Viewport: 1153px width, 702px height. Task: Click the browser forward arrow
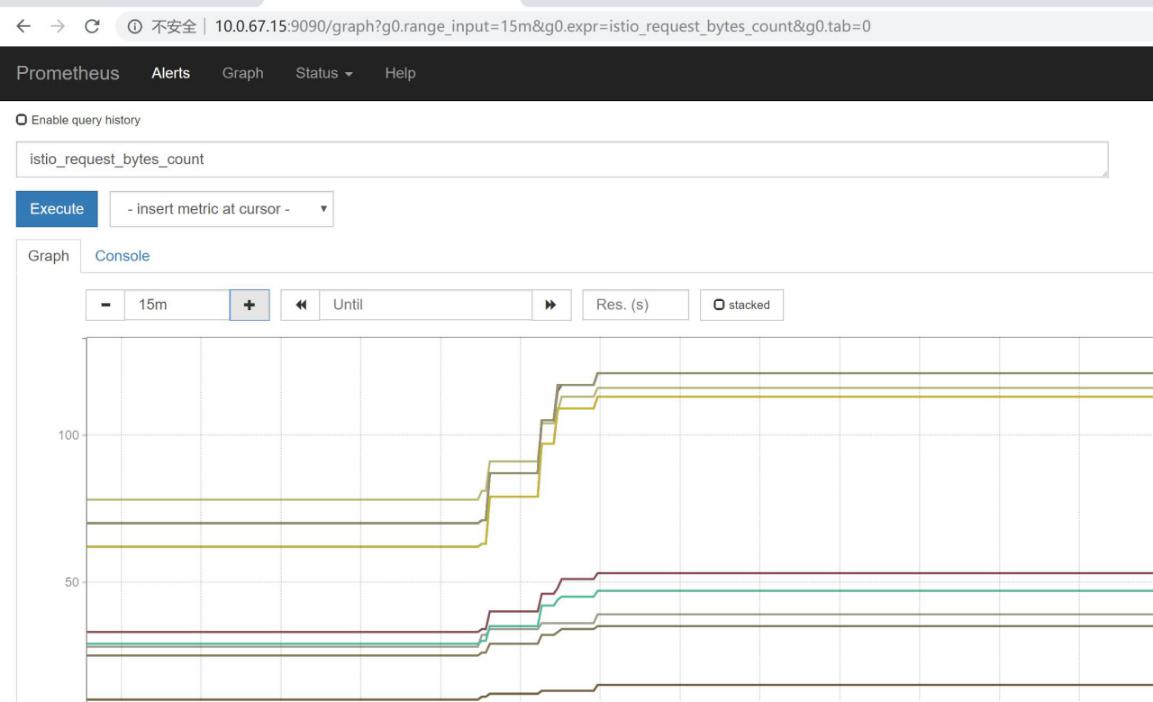57,26
